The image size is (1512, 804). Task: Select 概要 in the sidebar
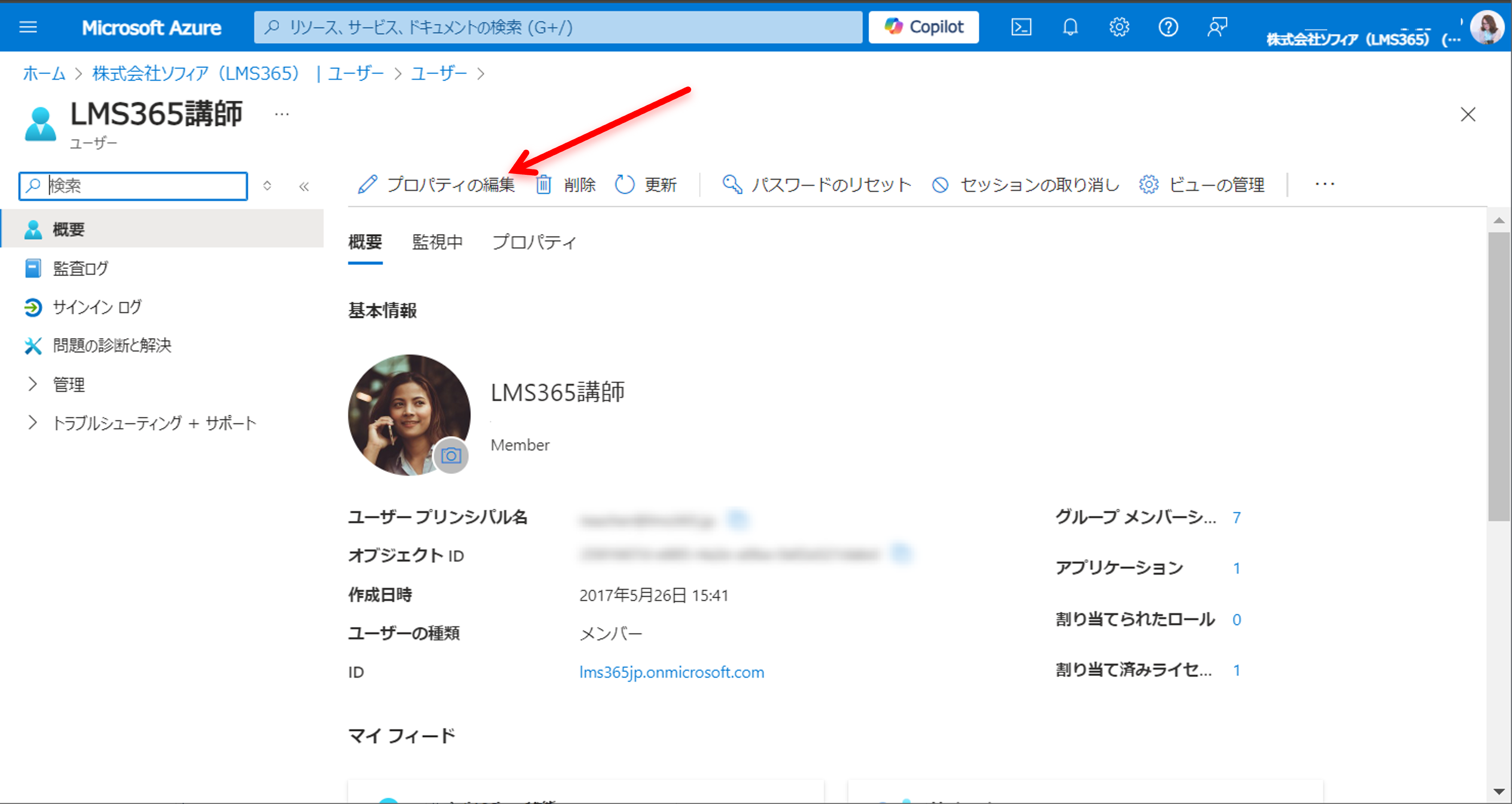point(162,229)
